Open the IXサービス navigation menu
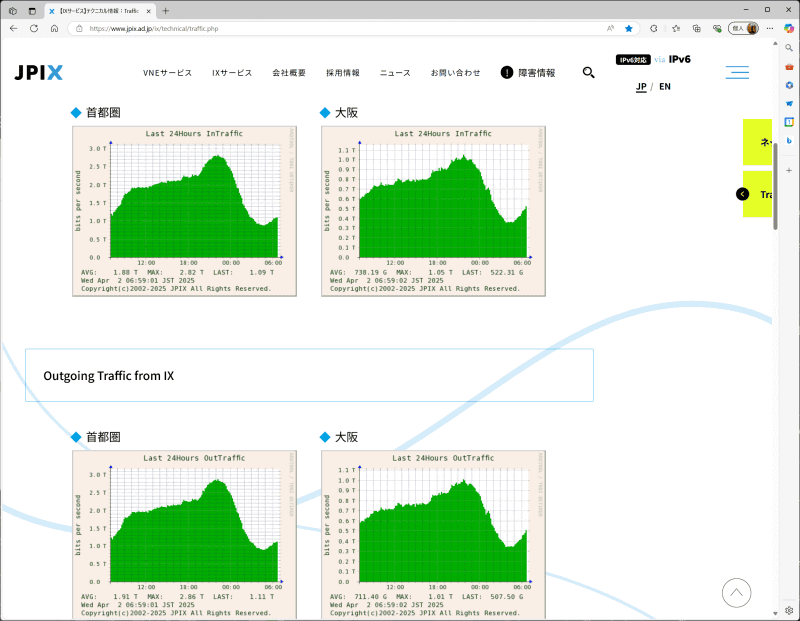Viewport: 800px width, 621px height. (231, 72)
